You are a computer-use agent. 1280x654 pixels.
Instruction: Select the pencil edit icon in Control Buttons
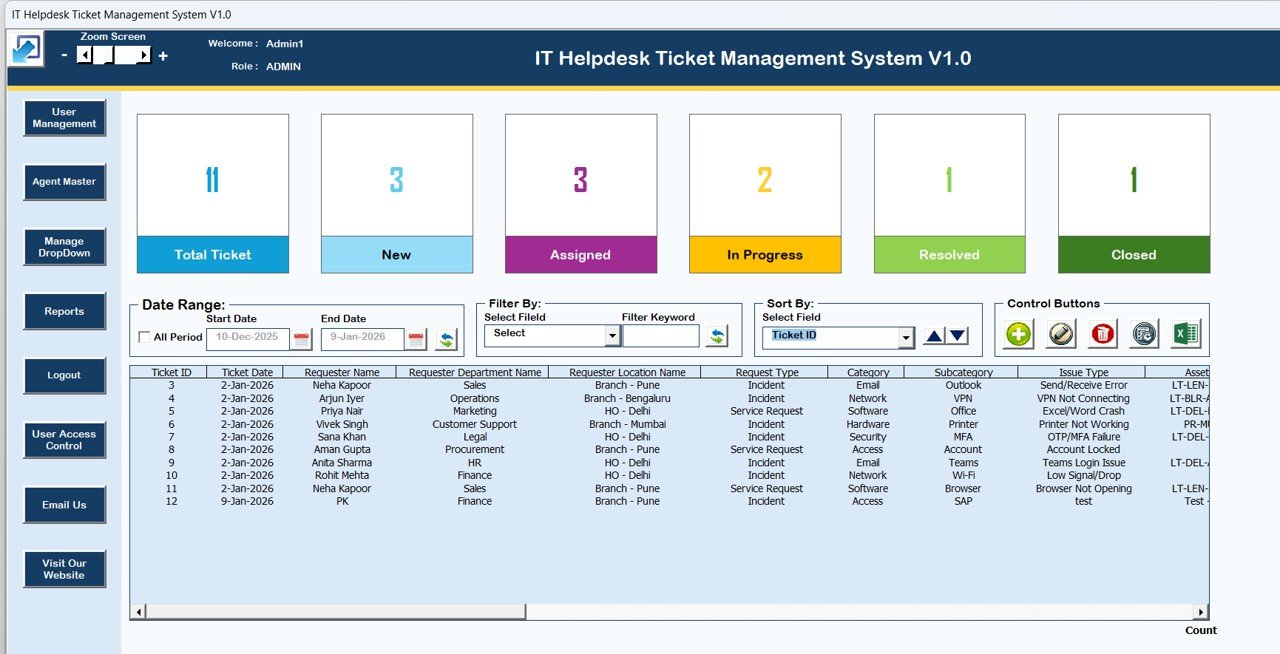(x=1060, y=333)
